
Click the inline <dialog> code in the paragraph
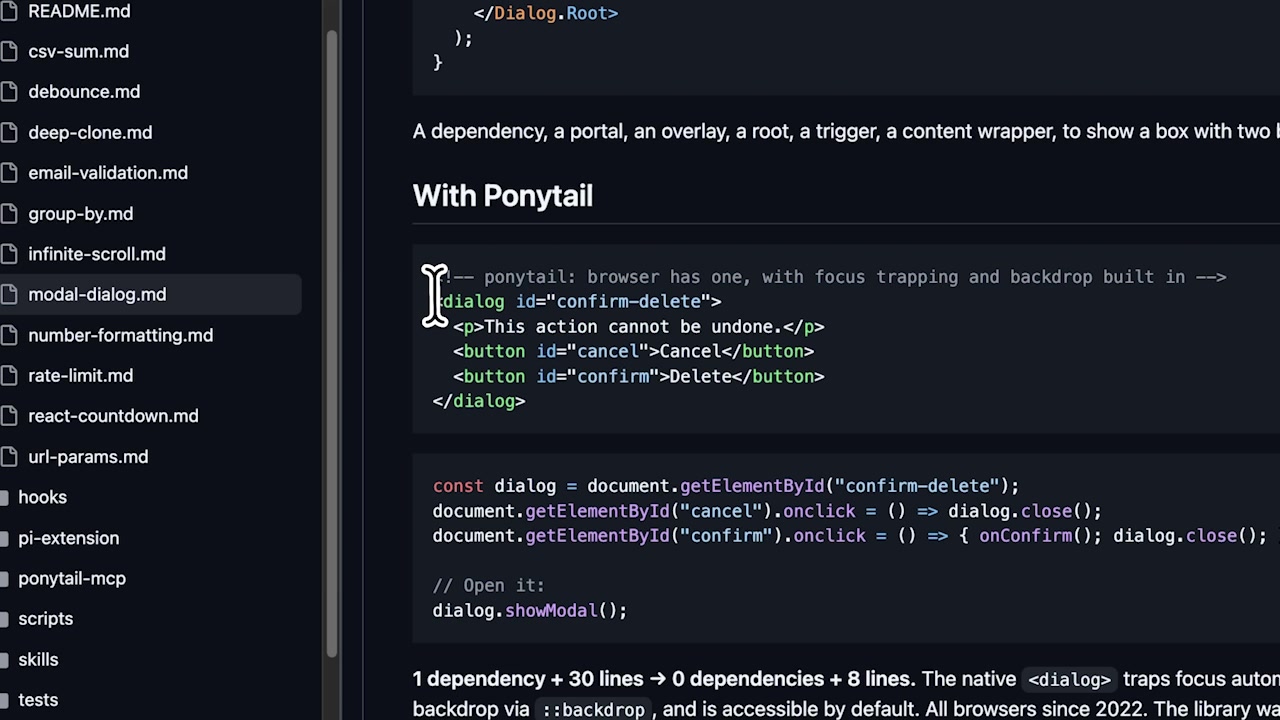(1069, 680)
